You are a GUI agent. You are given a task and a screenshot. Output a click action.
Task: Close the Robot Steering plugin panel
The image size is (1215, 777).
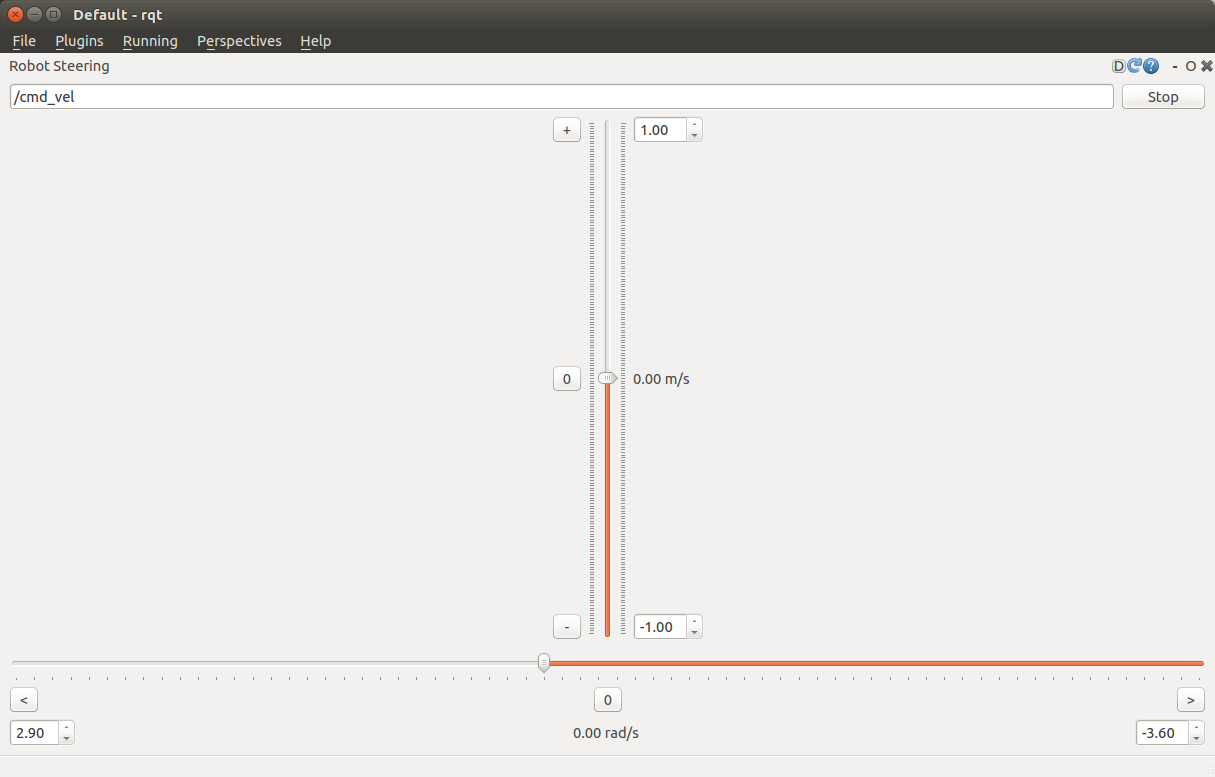pos(1206,66)
